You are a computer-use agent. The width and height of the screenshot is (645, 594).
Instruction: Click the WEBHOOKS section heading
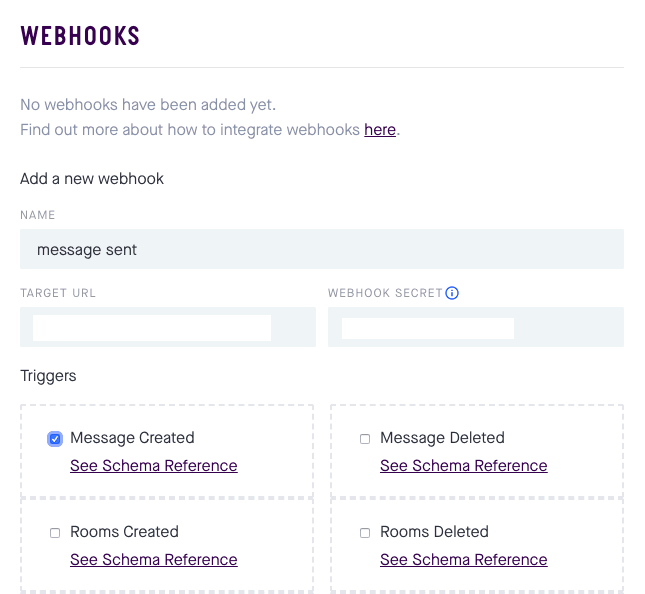point(80,36)
